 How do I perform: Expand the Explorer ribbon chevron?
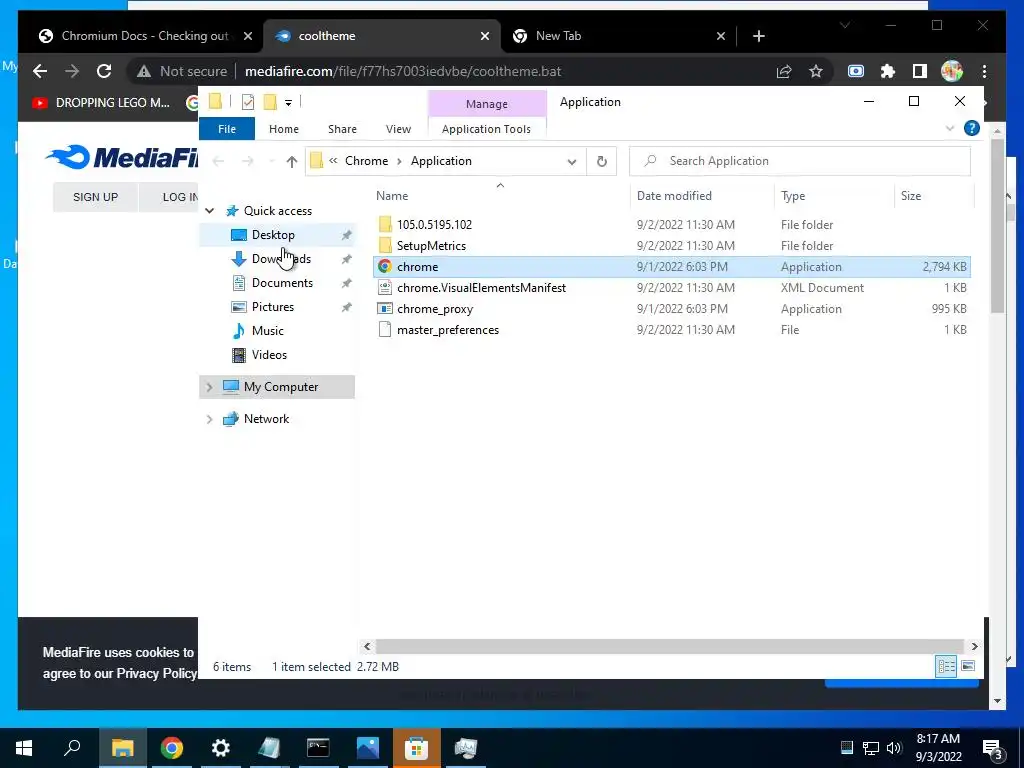pos(950,129)
